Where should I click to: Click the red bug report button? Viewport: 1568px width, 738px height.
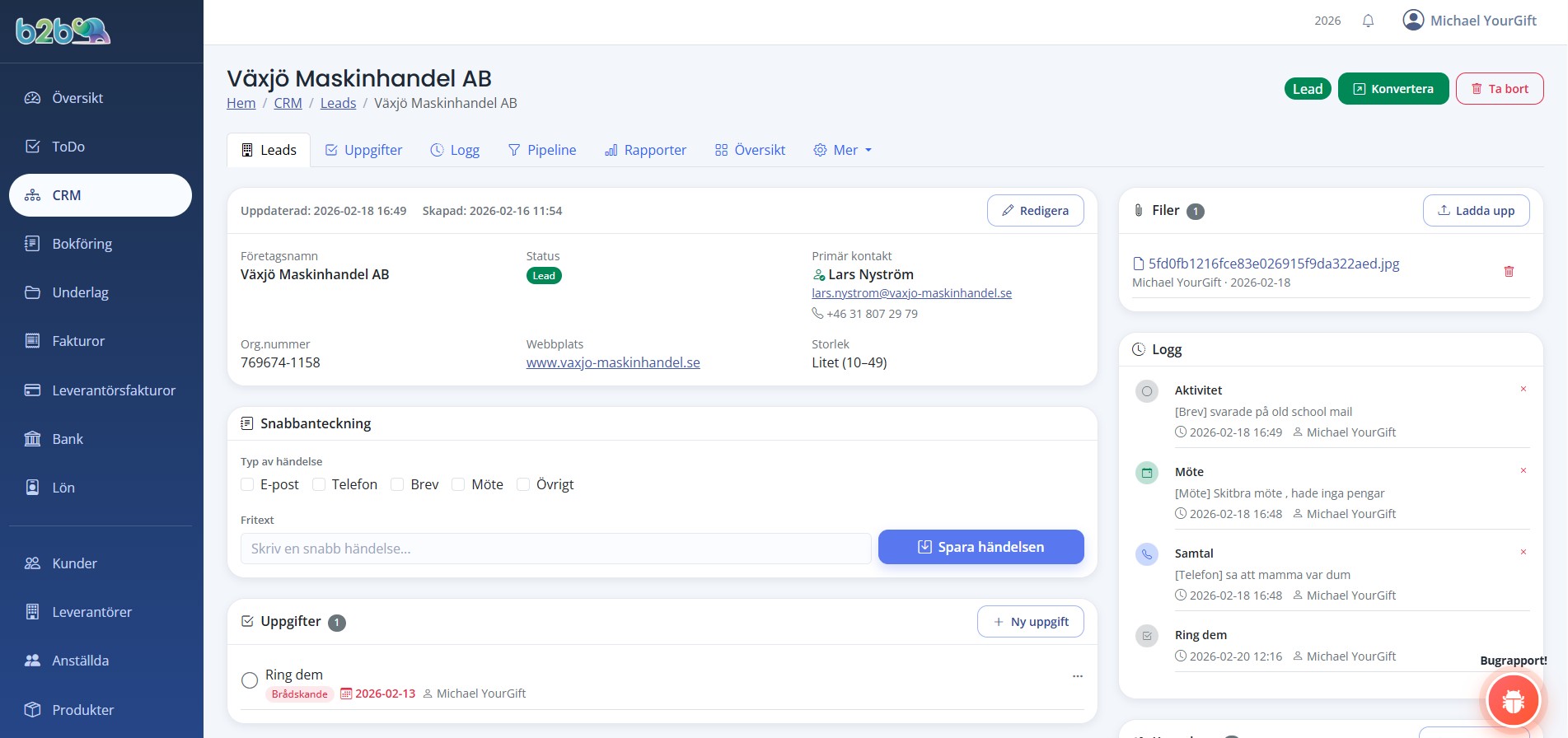(1513, 700)
